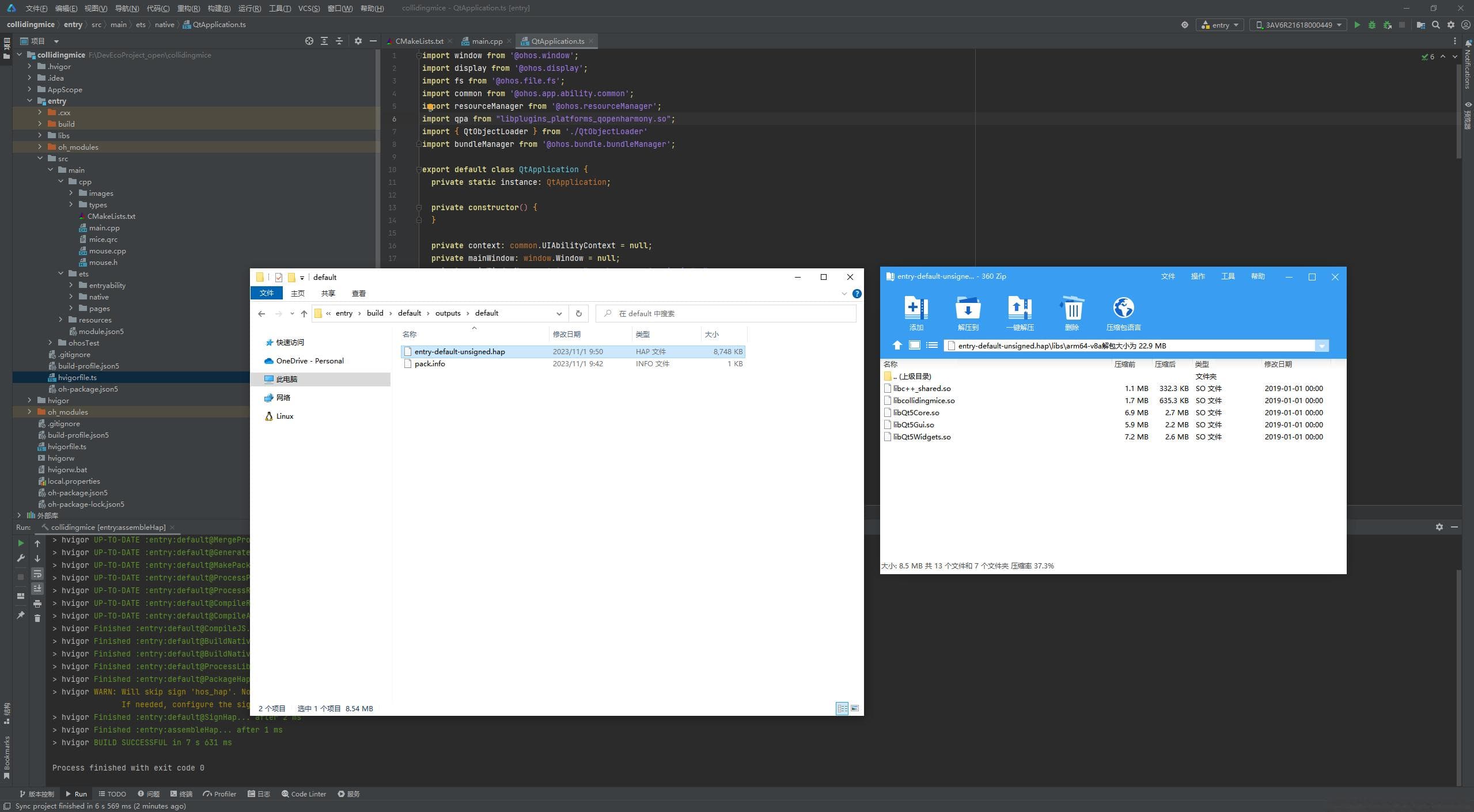Open 构建(B) menu
Screen dimensions: 1474x812
[x=219, y=8]
